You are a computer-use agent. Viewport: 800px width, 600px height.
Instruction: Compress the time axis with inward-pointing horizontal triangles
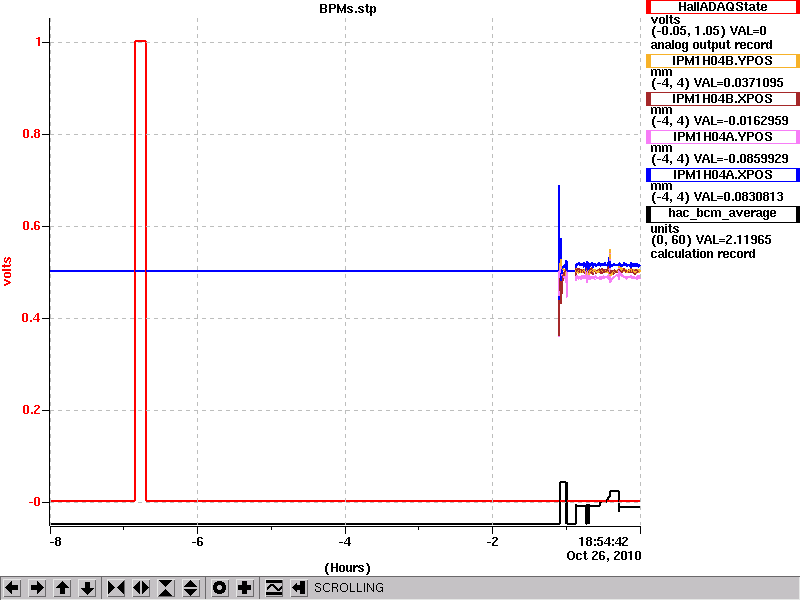point(116,588)
